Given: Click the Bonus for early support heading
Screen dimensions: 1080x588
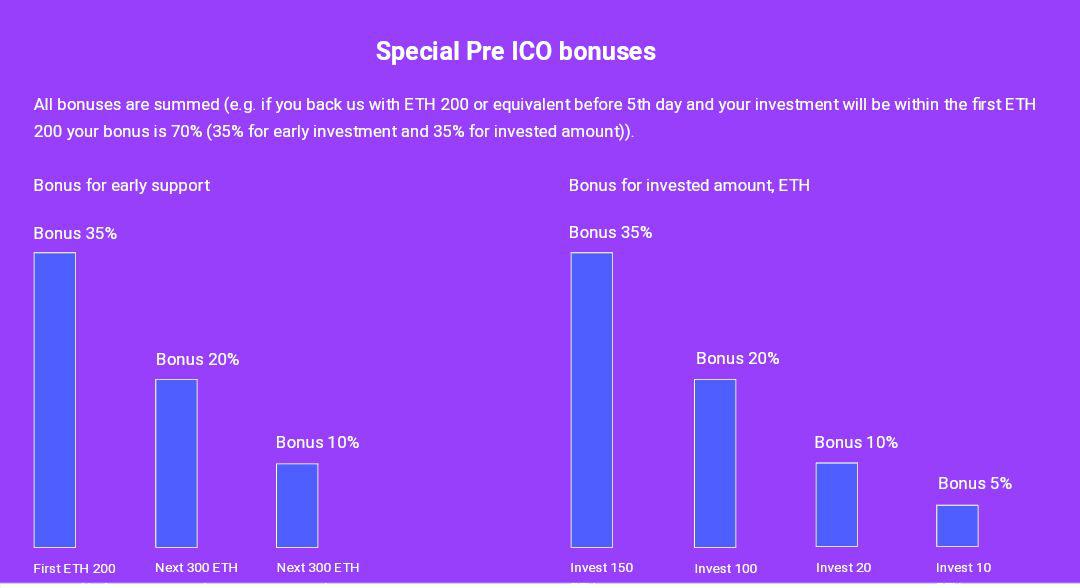Looking at the screenshot, I should pyautogui.click(x=122, y=186).
